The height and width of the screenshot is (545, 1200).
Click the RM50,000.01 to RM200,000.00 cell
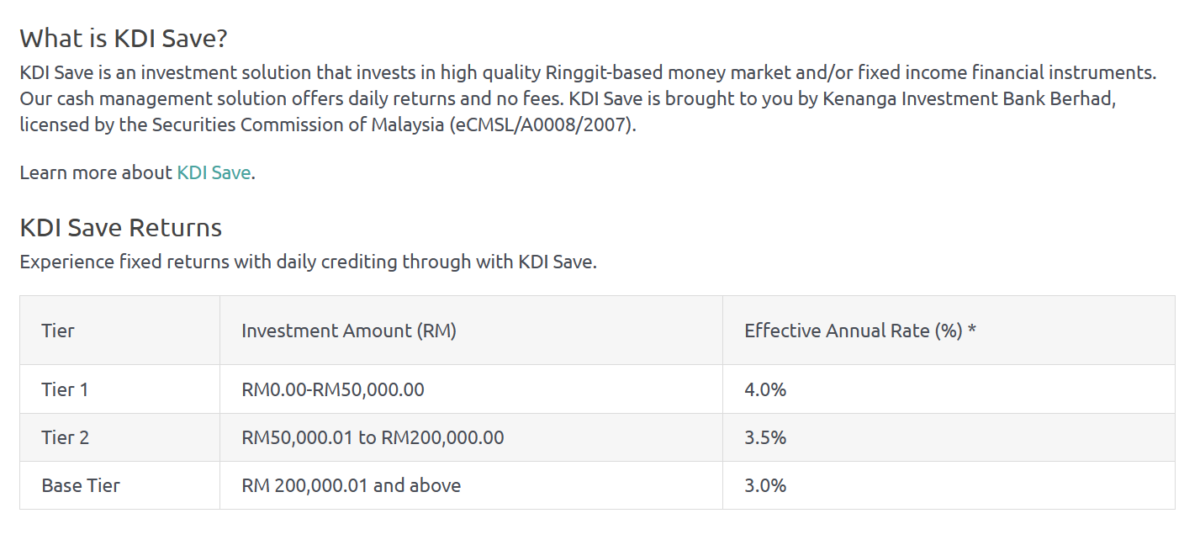click(373, 437)
